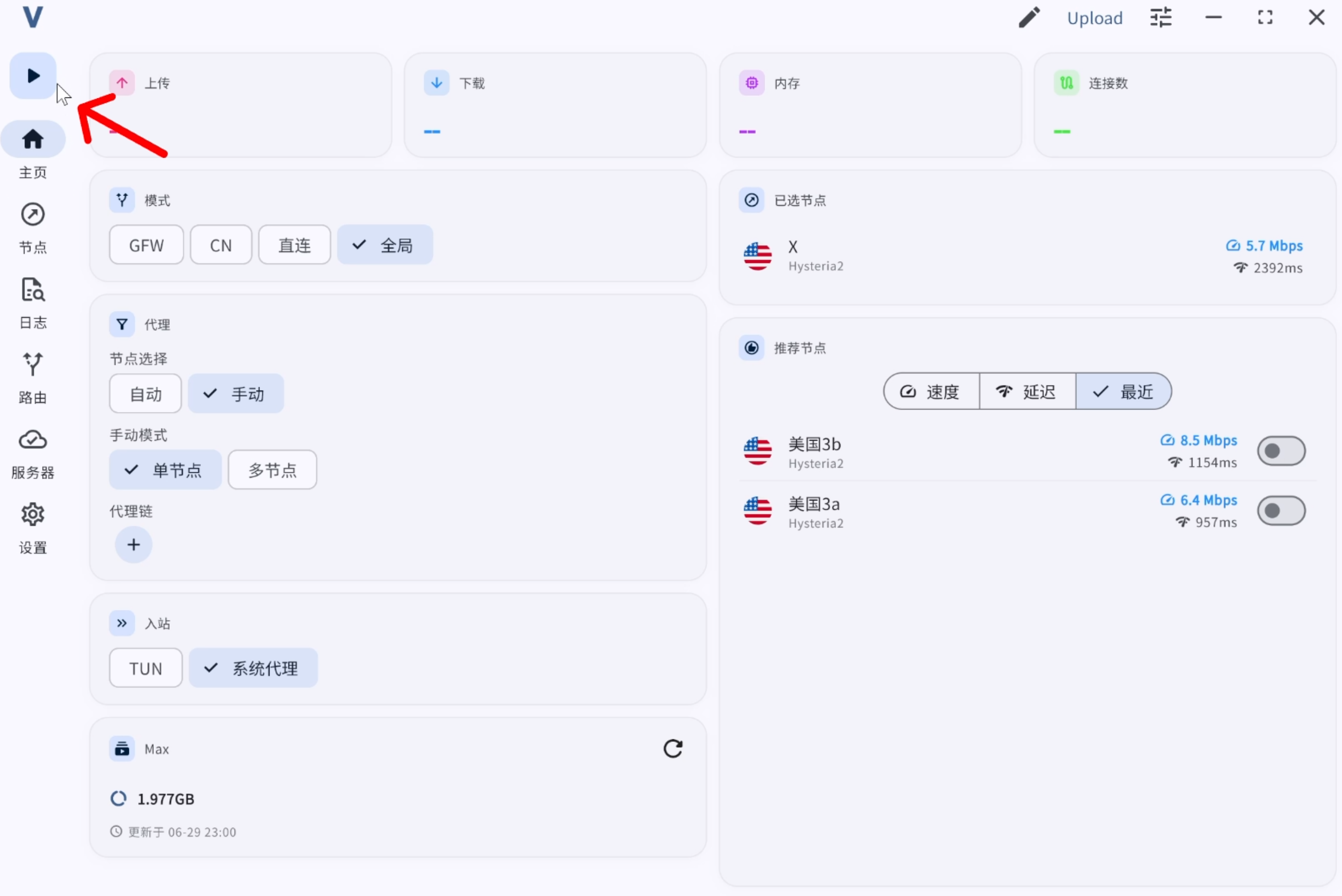Viewport: 1342px width, 896px height.
Task: Open the sliders tune icon
Action: click(x=1161, y=18)
